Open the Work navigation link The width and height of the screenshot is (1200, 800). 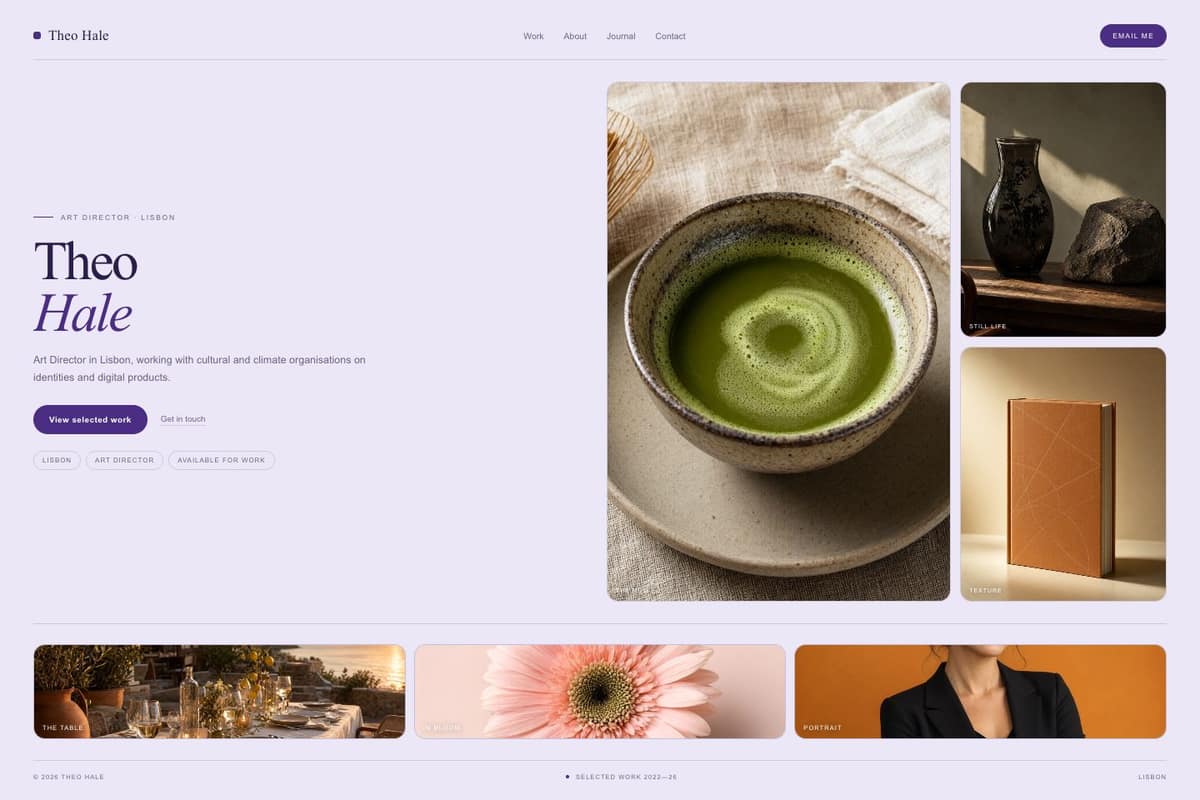click(533, 36)
